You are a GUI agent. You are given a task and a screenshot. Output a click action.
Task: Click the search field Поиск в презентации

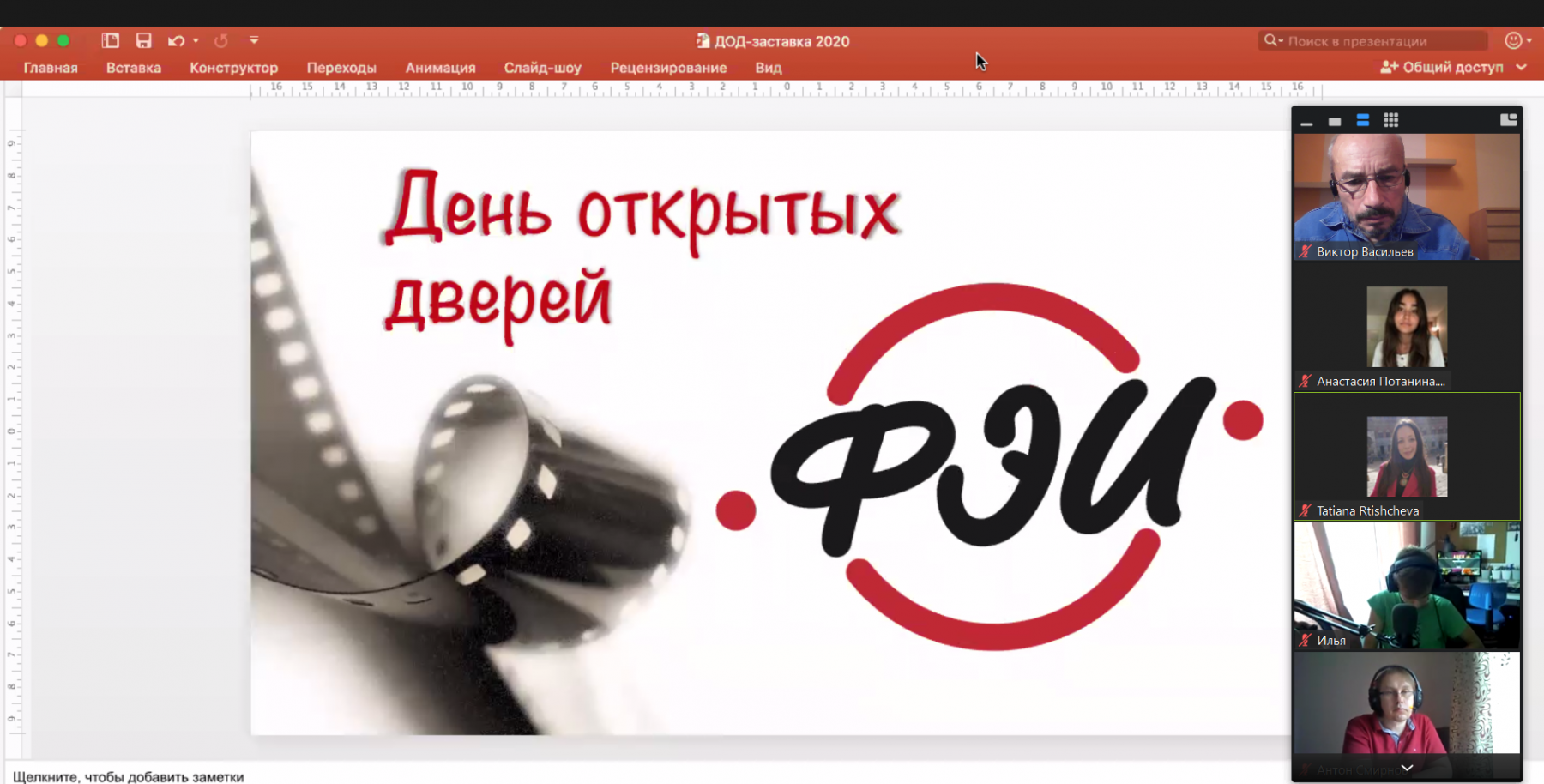pyautogui.click(x=1373, y=40)
